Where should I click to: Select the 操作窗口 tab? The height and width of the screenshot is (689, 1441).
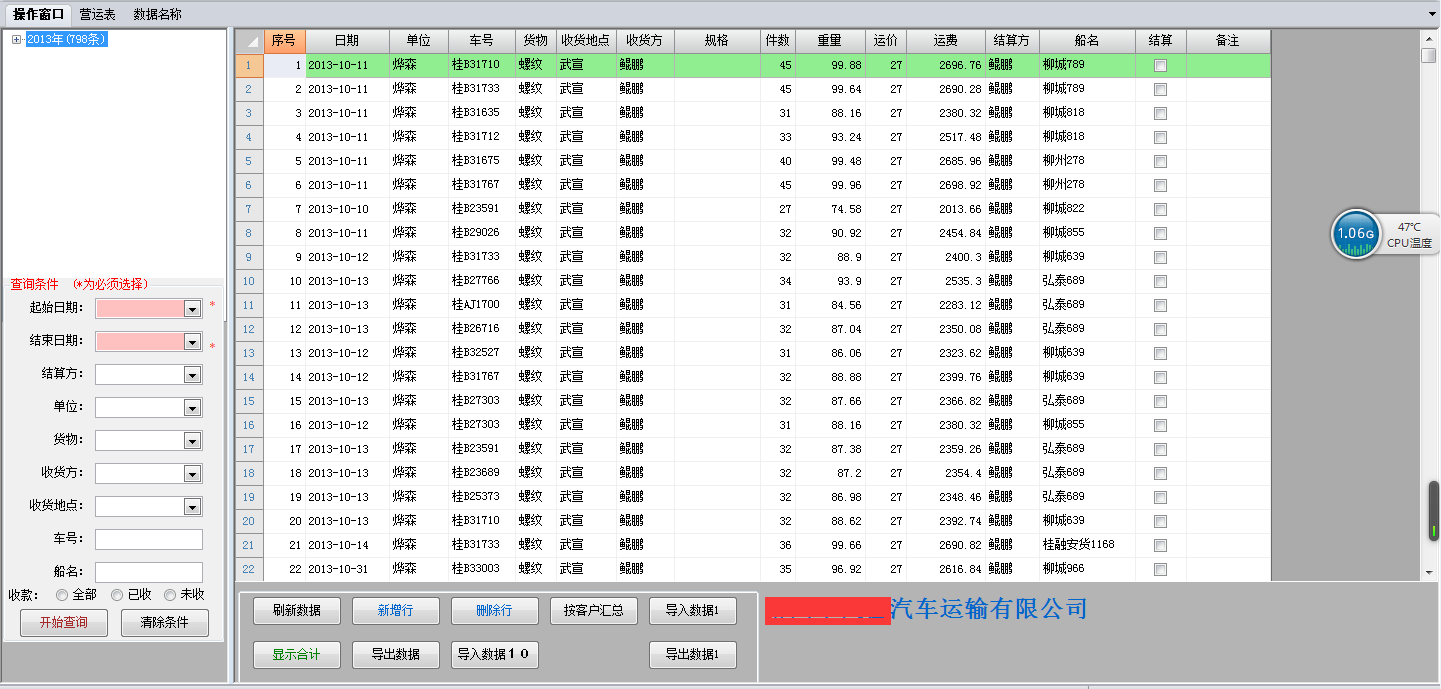tap(38, 14)
